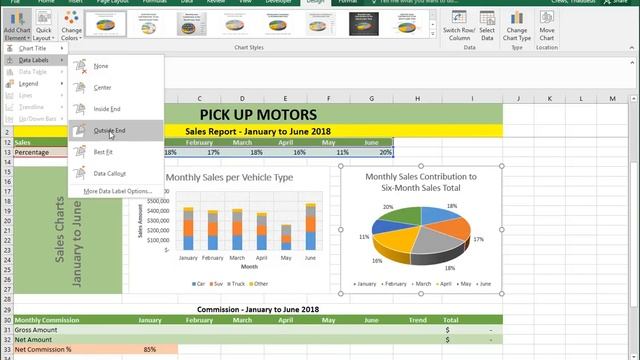Choose Data Callout label option
The width and height of the screenshot is (640, 360).
click(116, 173)
